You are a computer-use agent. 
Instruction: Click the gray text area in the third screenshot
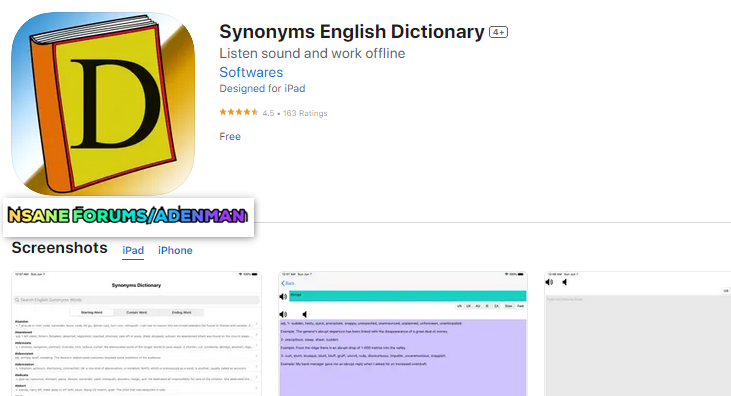[x=638, y=346]
